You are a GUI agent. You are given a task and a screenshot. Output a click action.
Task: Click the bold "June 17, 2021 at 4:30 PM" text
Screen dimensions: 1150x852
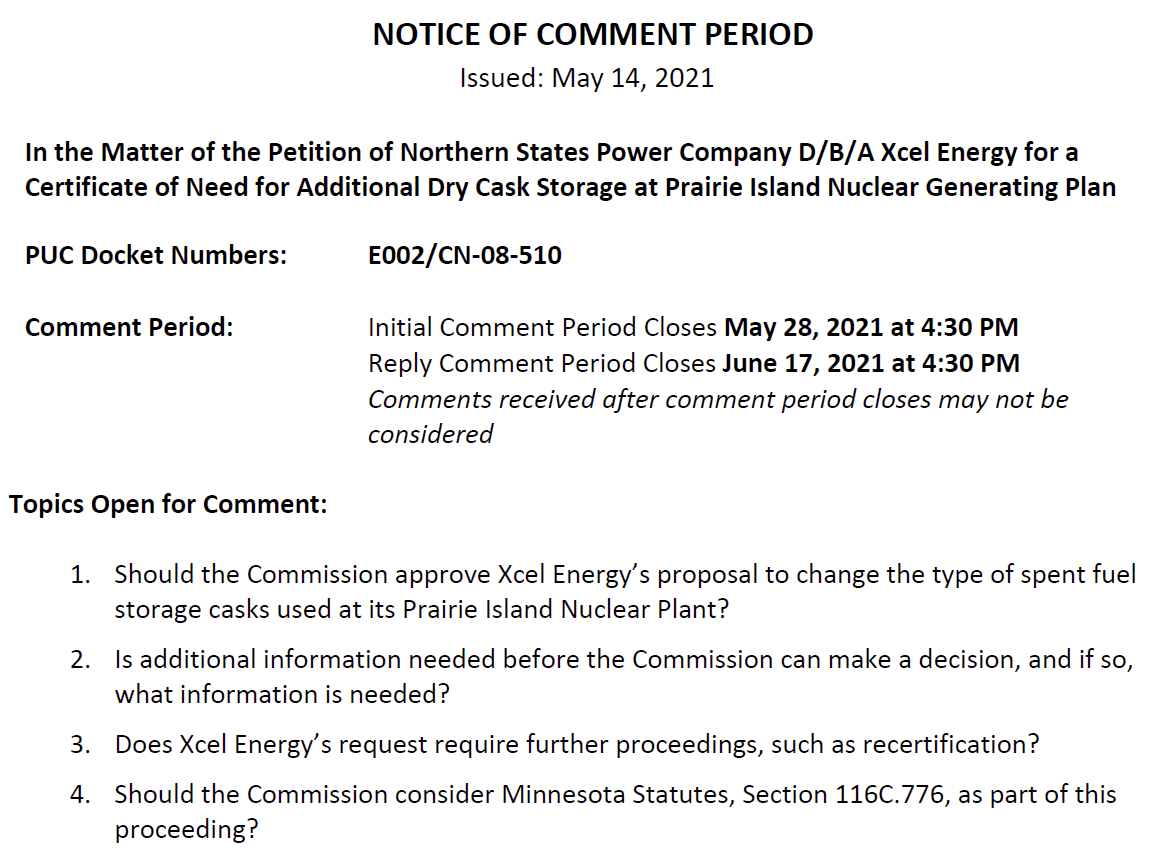[870, 363]
